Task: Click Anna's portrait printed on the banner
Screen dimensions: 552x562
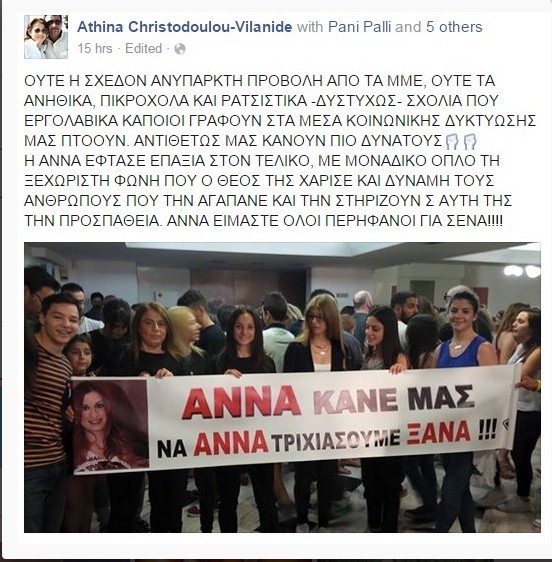Action: tap(109, 425)
